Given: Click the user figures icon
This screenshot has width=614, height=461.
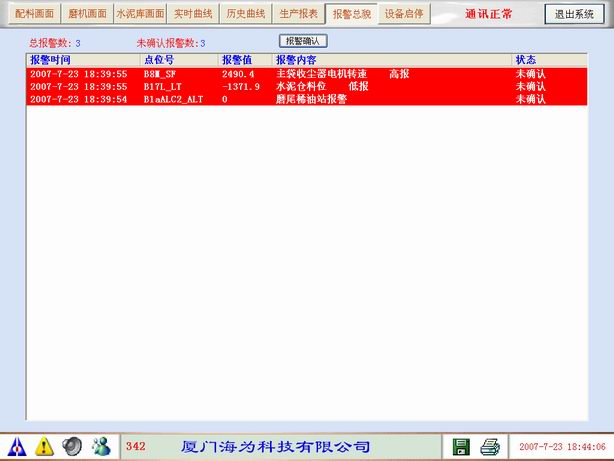Looking at the screenshot, I should (101, 447).
